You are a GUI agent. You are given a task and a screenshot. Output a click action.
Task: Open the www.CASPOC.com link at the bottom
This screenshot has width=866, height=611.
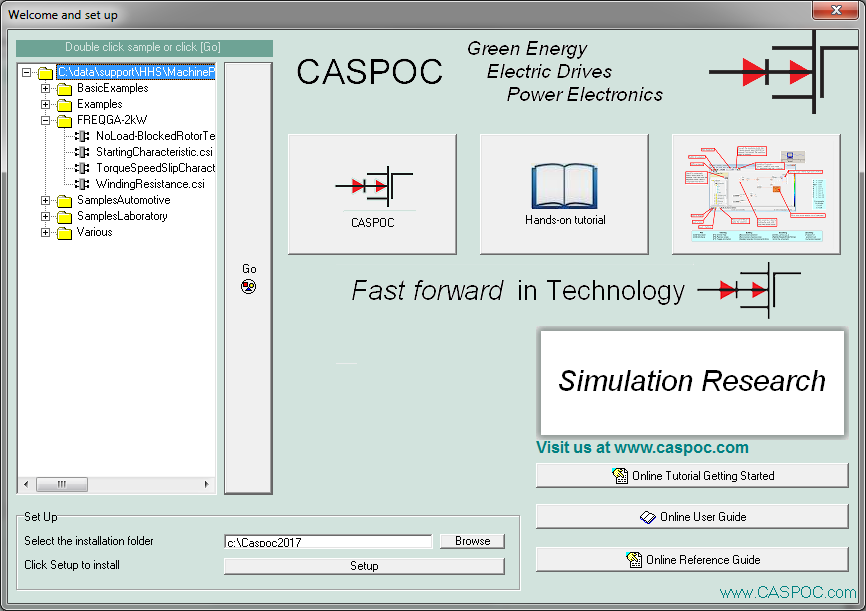point(788,592)
